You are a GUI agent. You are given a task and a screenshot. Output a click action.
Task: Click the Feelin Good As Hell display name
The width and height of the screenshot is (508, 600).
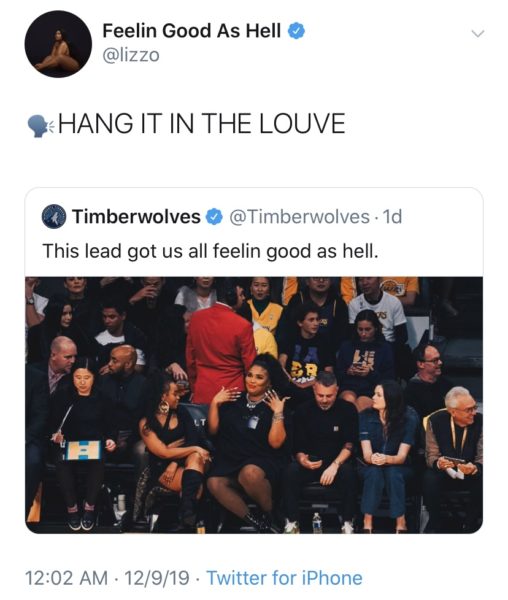coord(191,31)
